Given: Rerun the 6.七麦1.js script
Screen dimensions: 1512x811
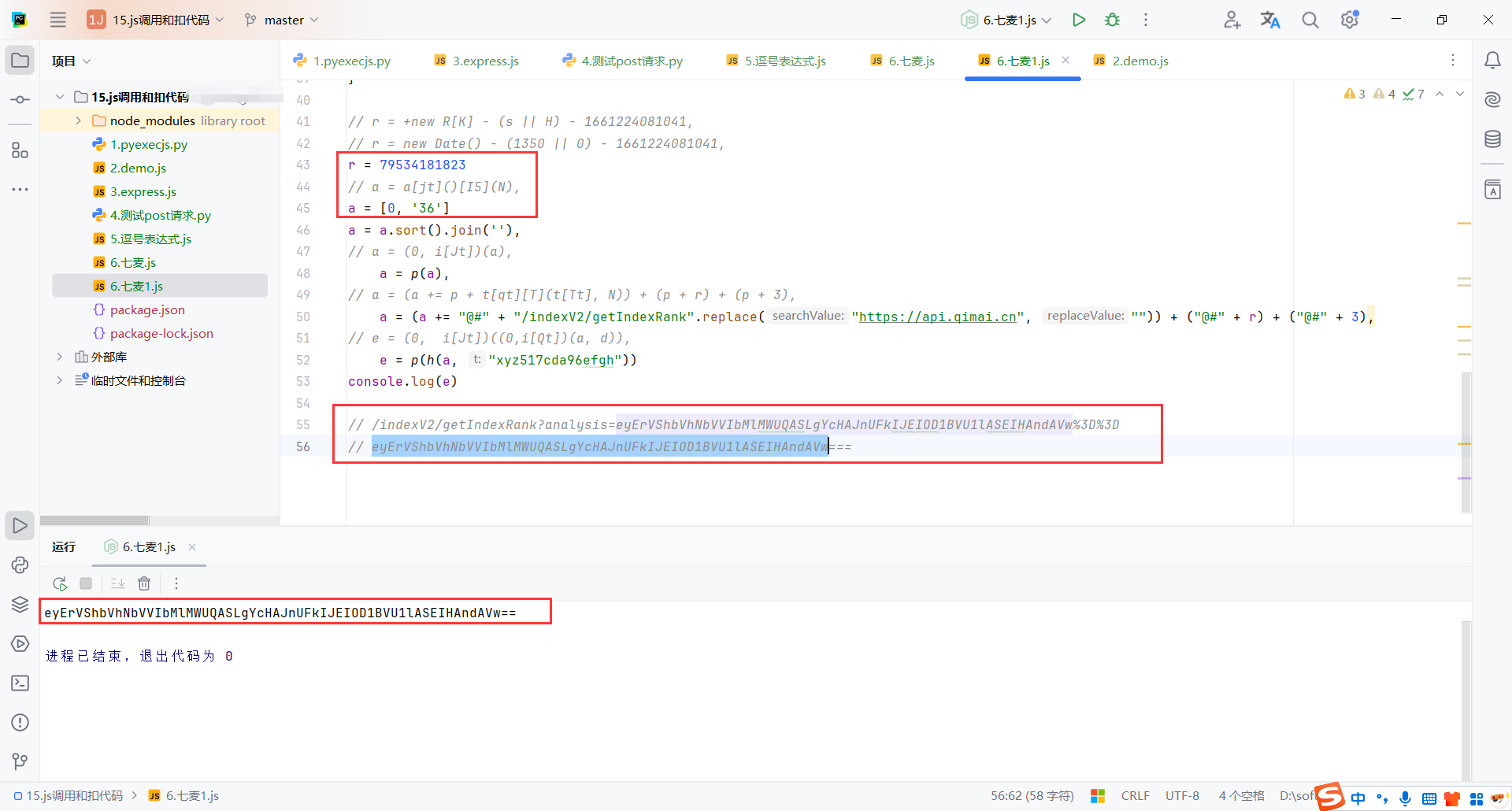Looking at the screenshot, I should (60, 583).
